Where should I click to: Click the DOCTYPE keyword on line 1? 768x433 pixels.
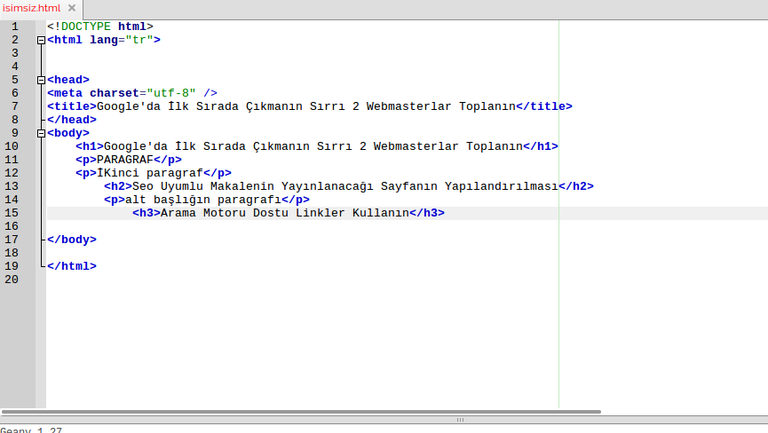coord(86,26)
